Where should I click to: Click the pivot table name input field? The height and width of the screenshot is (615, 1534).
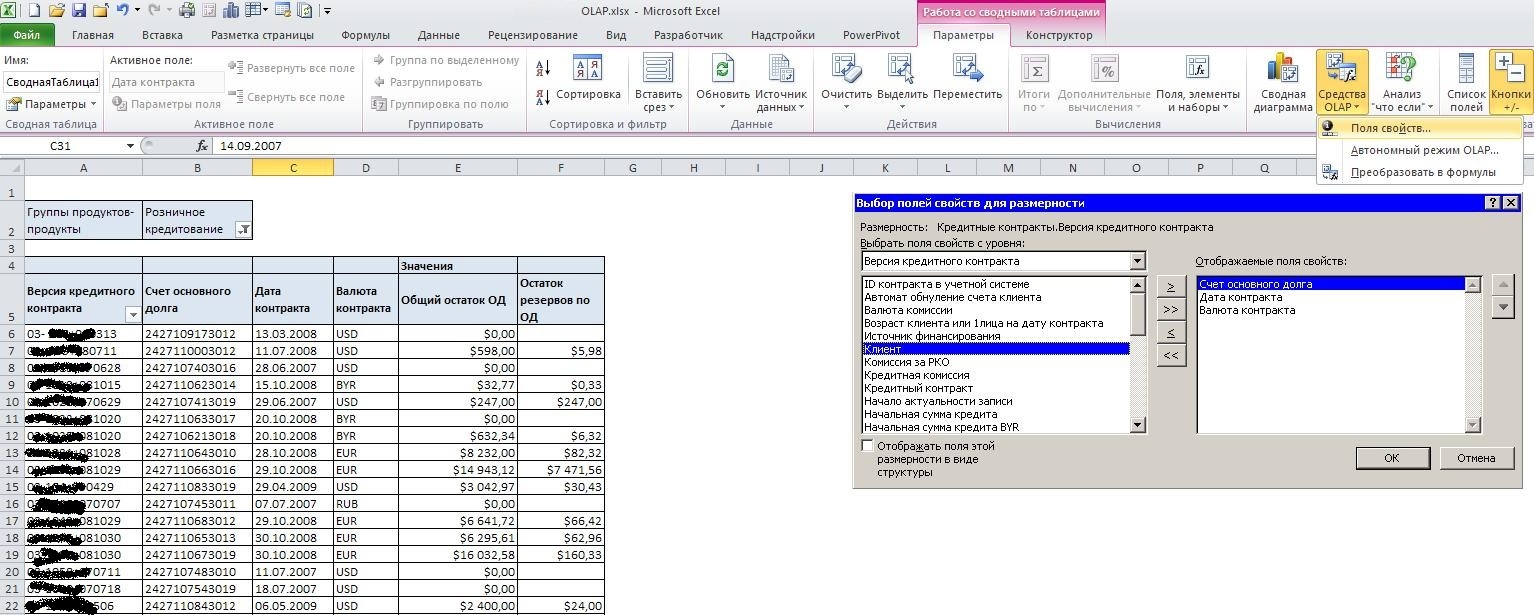[x=51, y=82]
